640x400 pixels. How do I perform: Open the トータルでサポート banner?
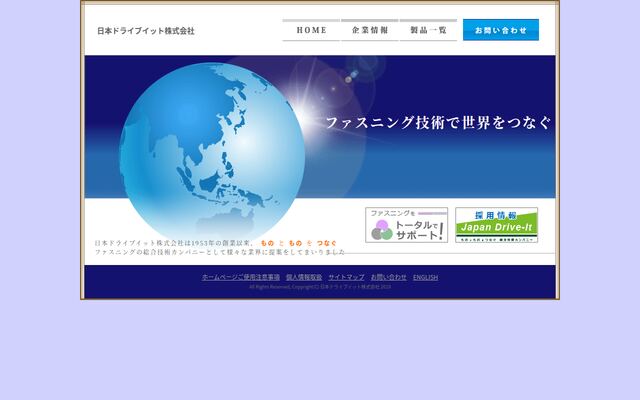click(407, 225)
